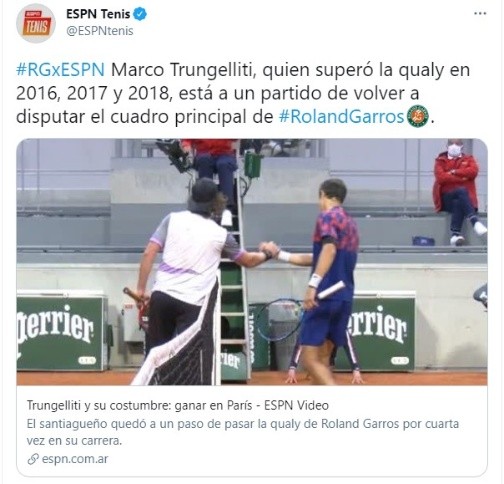Open the match video thumbnail image

coord(252,262)
